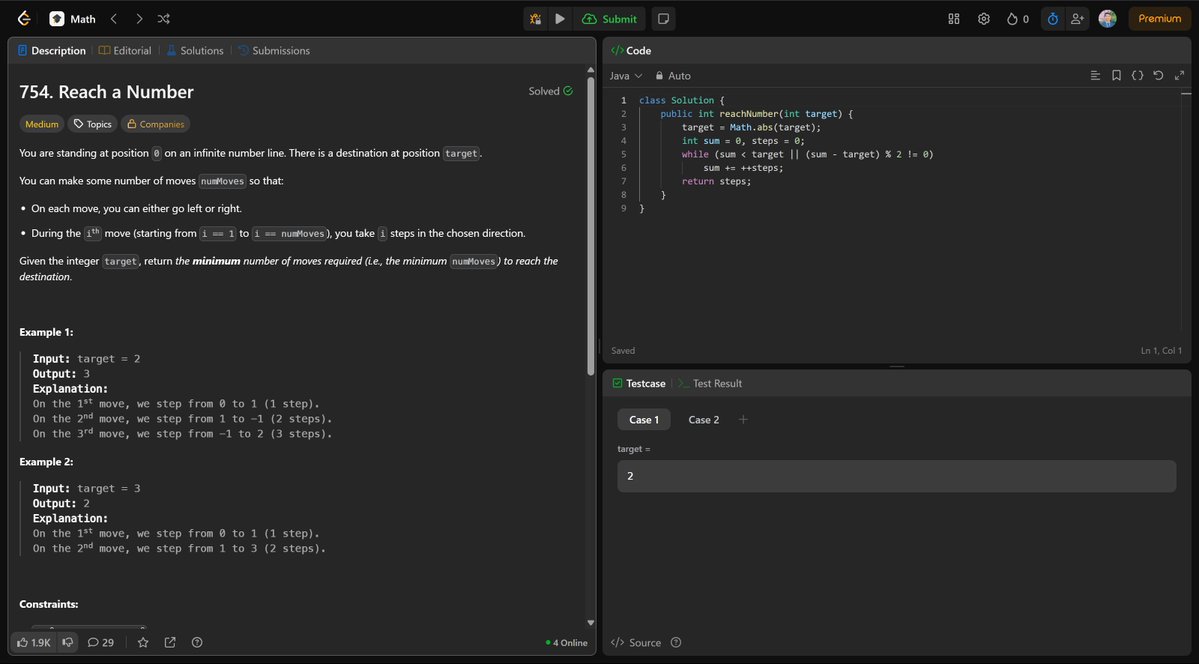Click the Example 1 heading

click(47, 332)
